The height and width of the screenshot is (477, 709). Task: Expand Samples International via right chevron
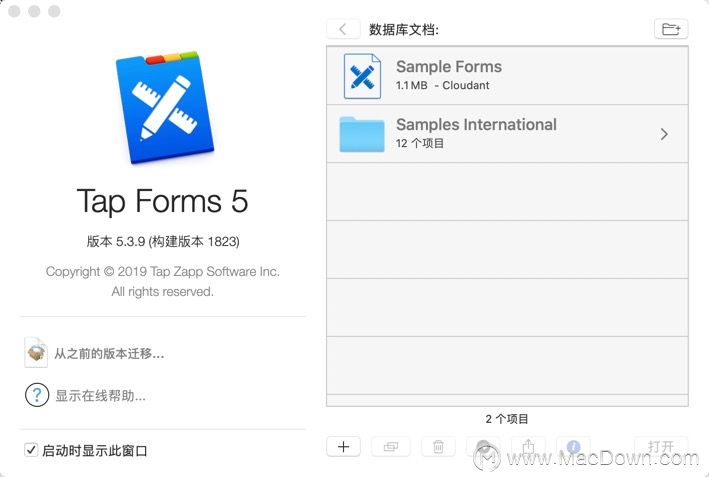tap(664, 134)
